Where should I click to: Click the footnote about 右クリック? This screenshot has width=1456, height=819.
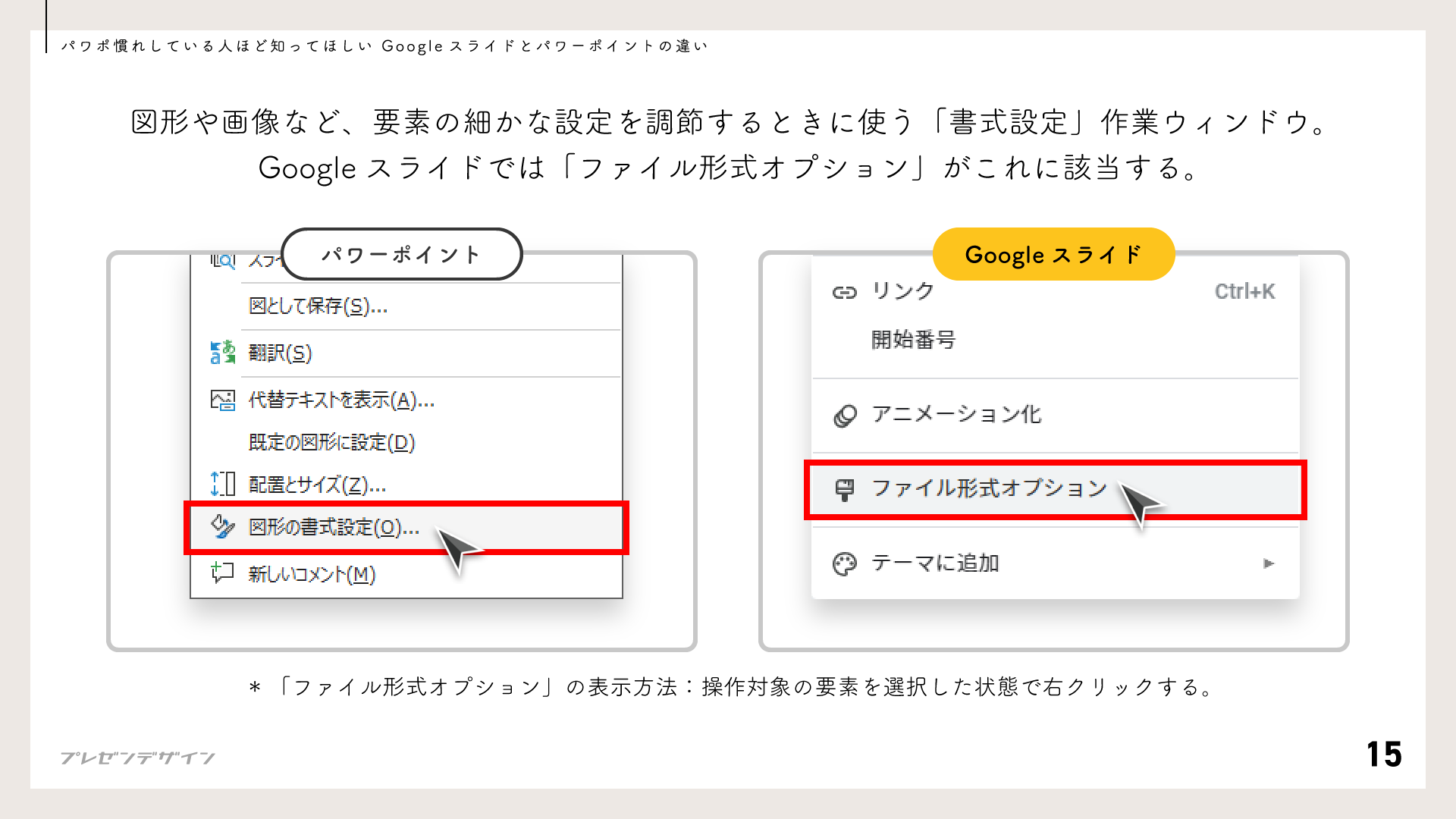pyautogui.click(x=731, y=687)
